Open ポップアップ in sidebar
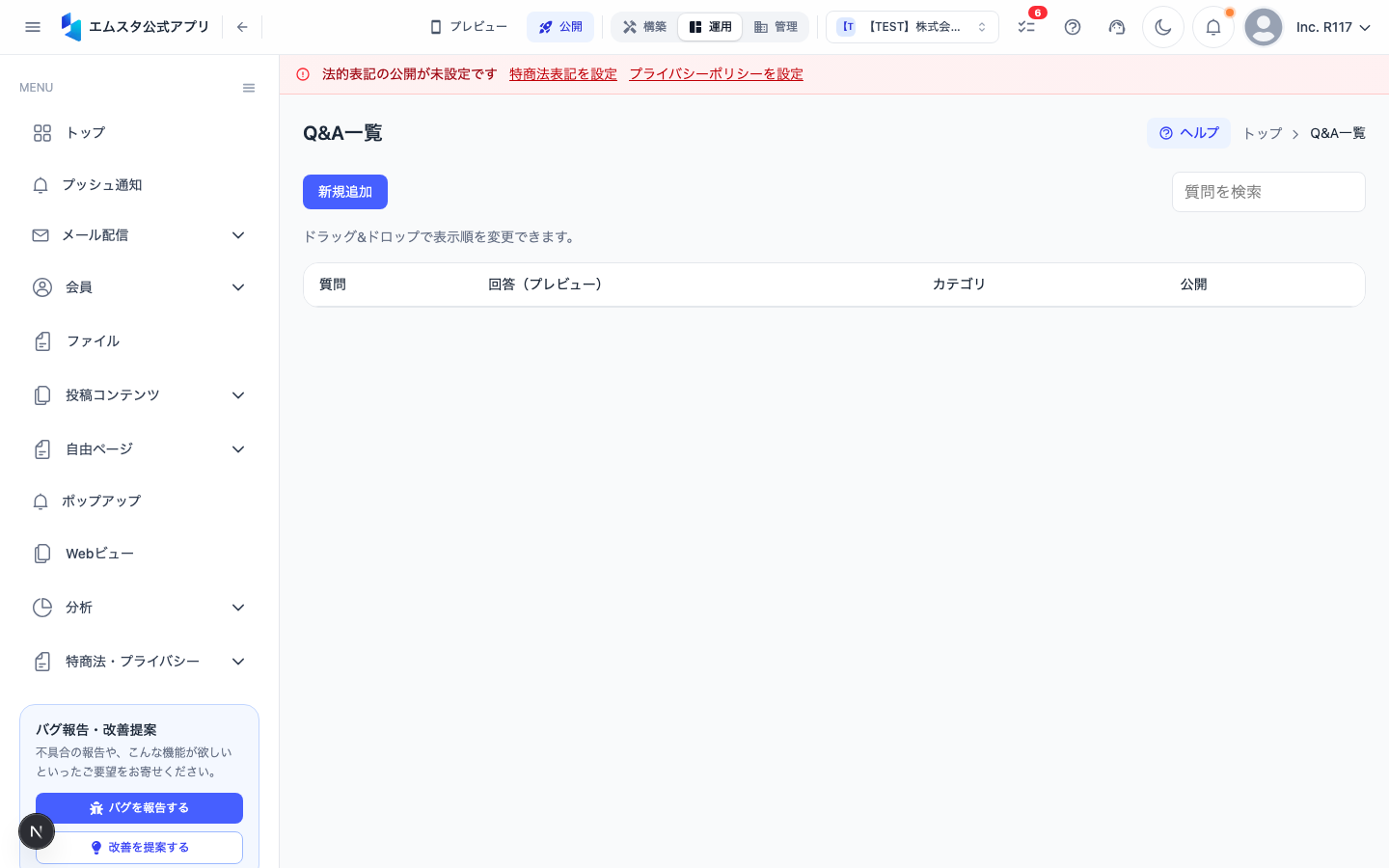 [139, 502]
